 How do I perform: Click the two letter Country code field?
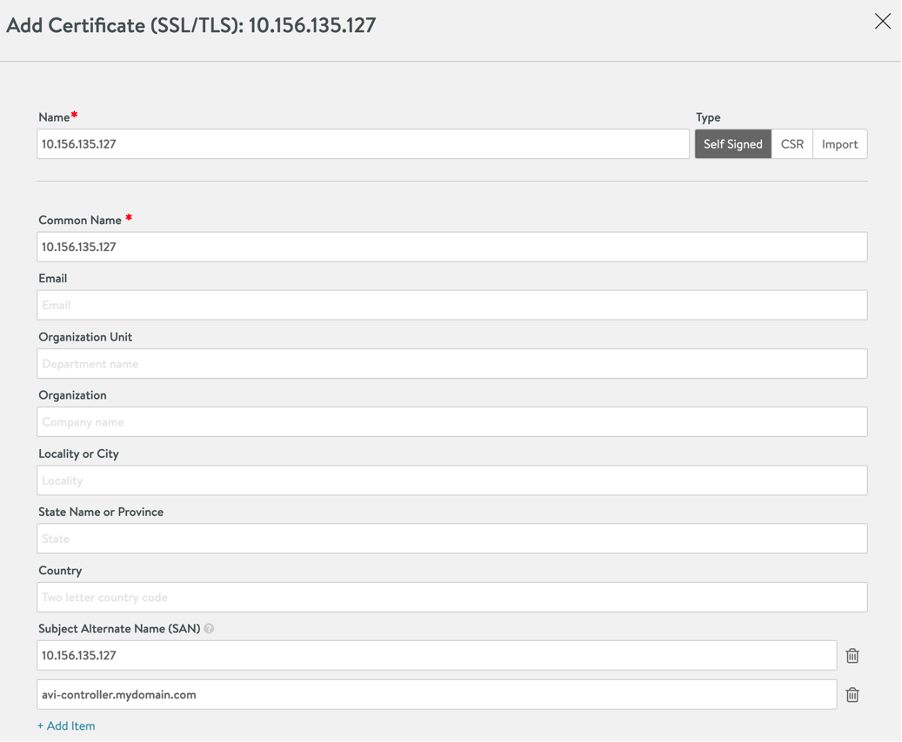pos(452,597)
